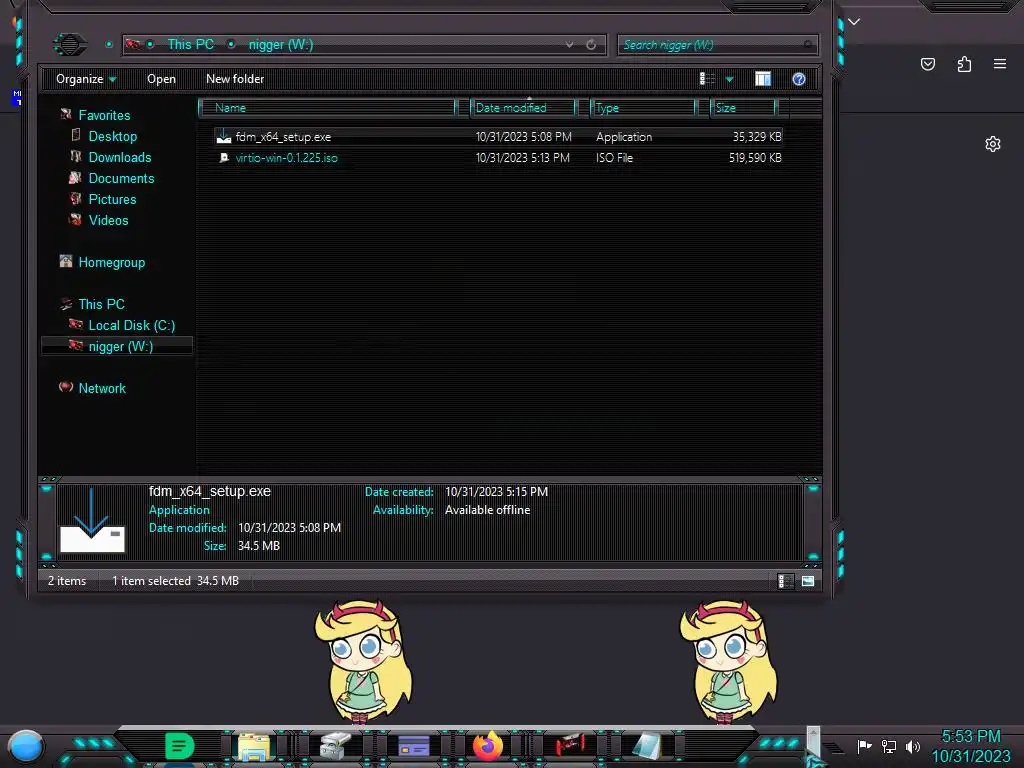Screen dimensions: 1024x768
Task: Create a New folder from the toolbar
Action: (235, 79)
